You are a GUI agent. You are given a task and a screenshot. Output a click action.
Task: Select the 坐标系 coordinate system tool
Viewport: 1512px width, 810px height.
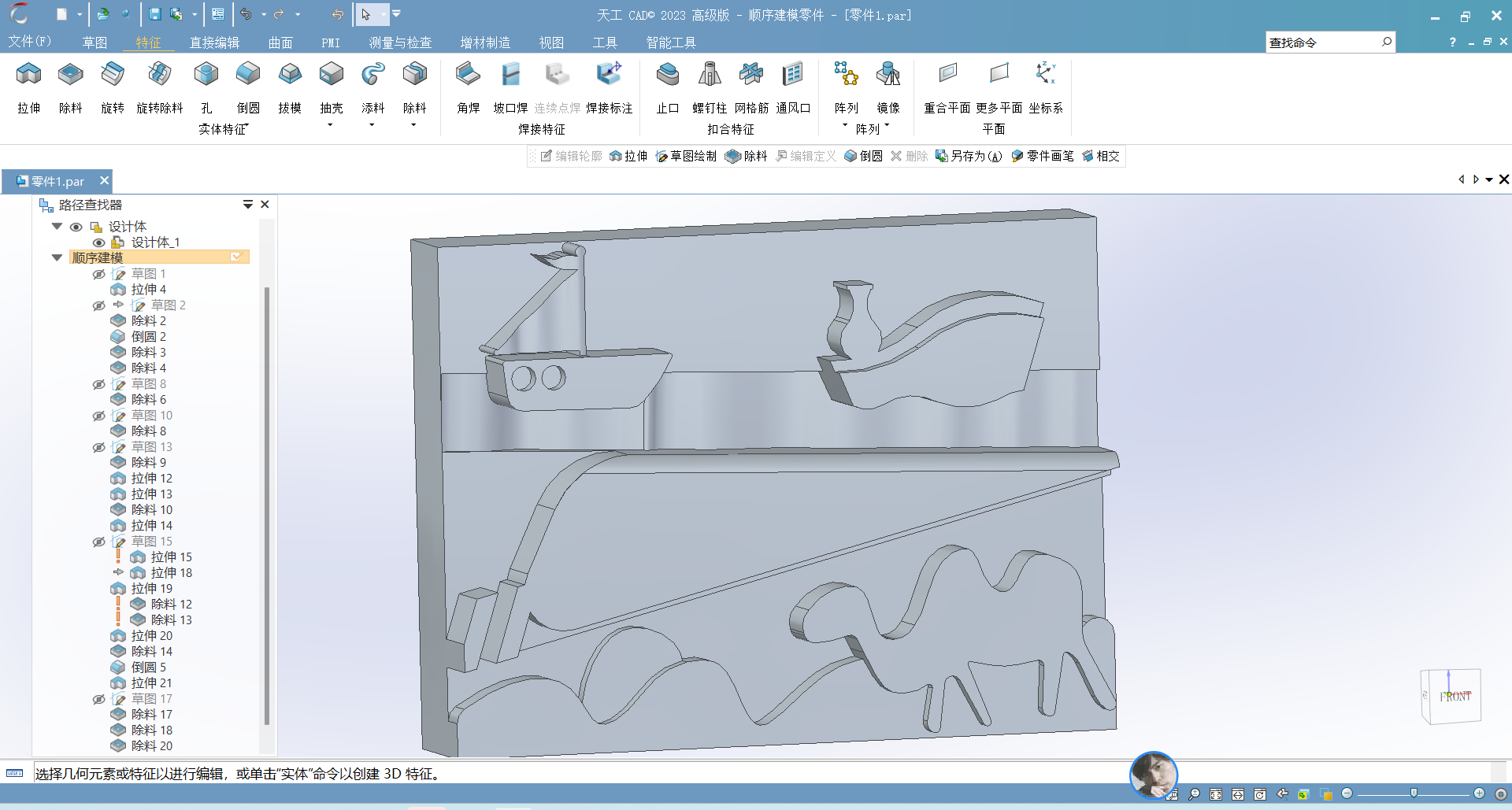(x=1046, y=87)
